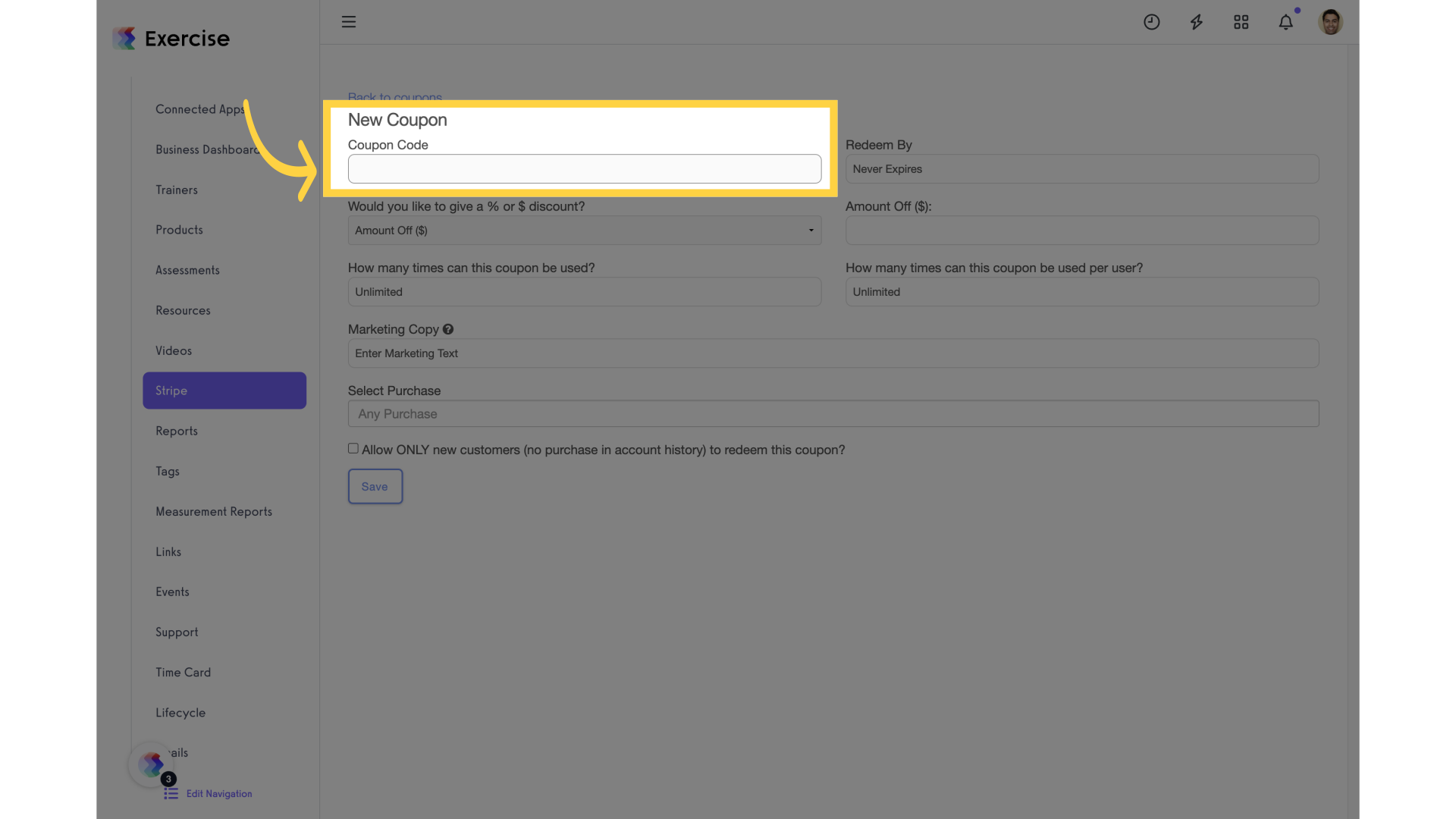Click the Redeem By Never Expires field
The height and width of the screenshot is (819, 1456).
(1081, 169)
